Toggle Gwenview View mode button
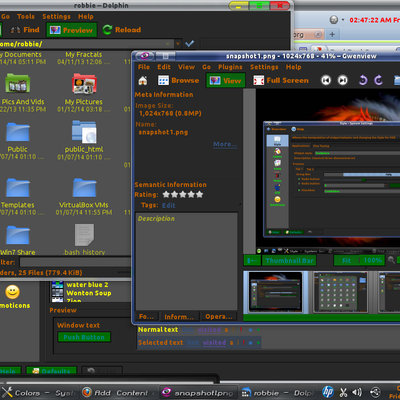Image resolution: width=400 pixels, height=400 pixels. [225, 80]
